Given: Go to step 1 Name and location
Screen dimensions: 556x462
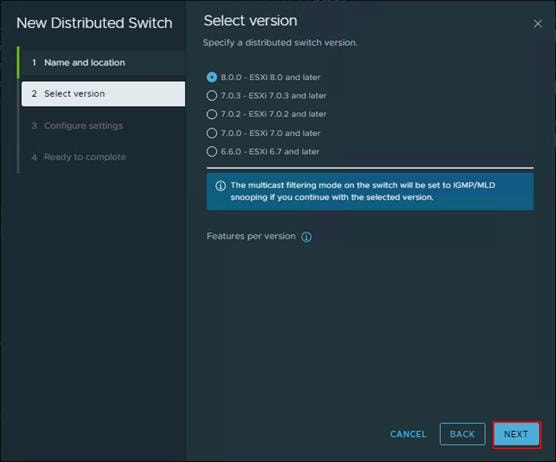Looking at the screenshot, I should (x=103, y=63).
